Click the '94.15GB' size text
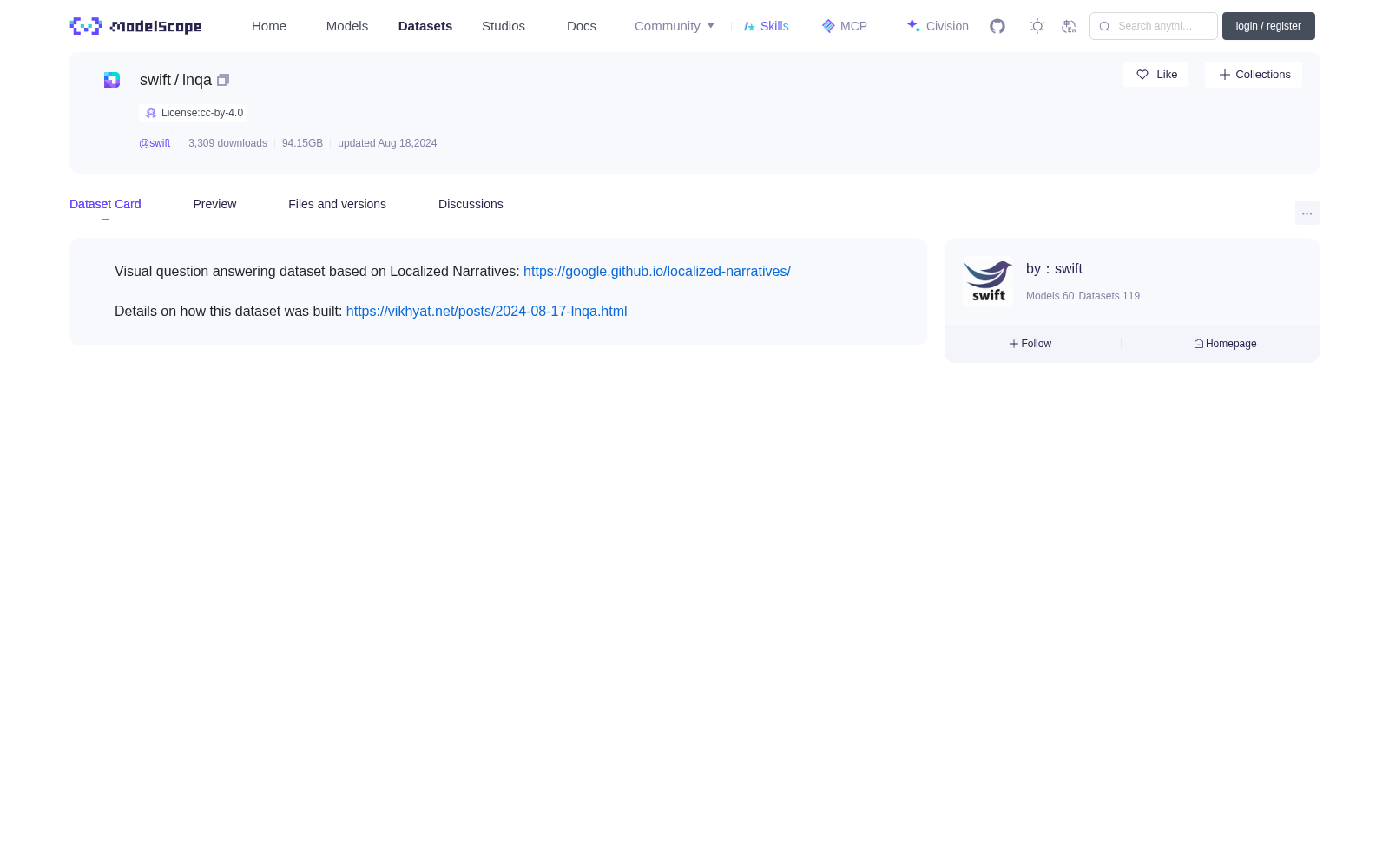 coord(302,143)
